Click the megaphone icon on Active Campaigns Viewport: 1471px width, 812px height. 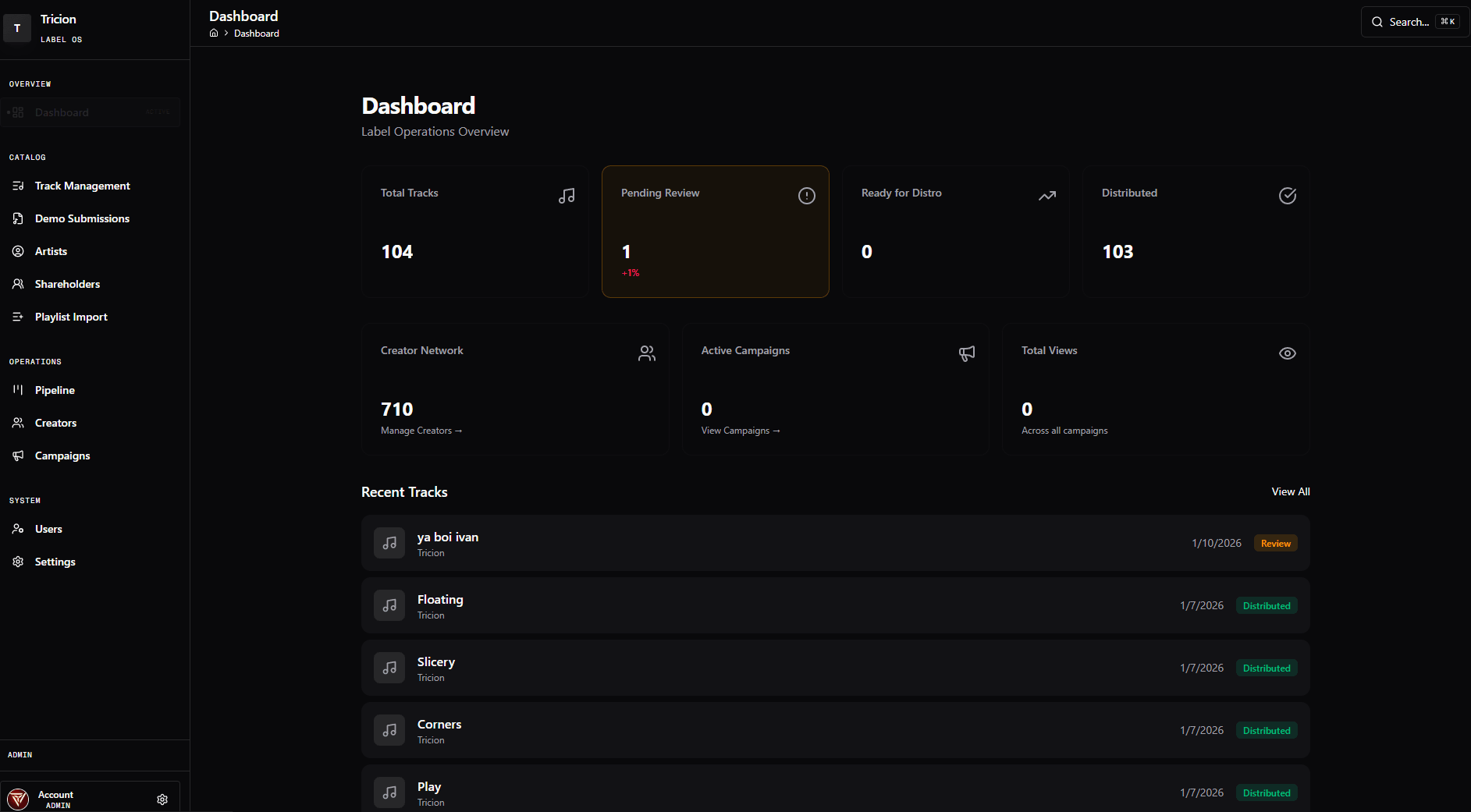966,353
